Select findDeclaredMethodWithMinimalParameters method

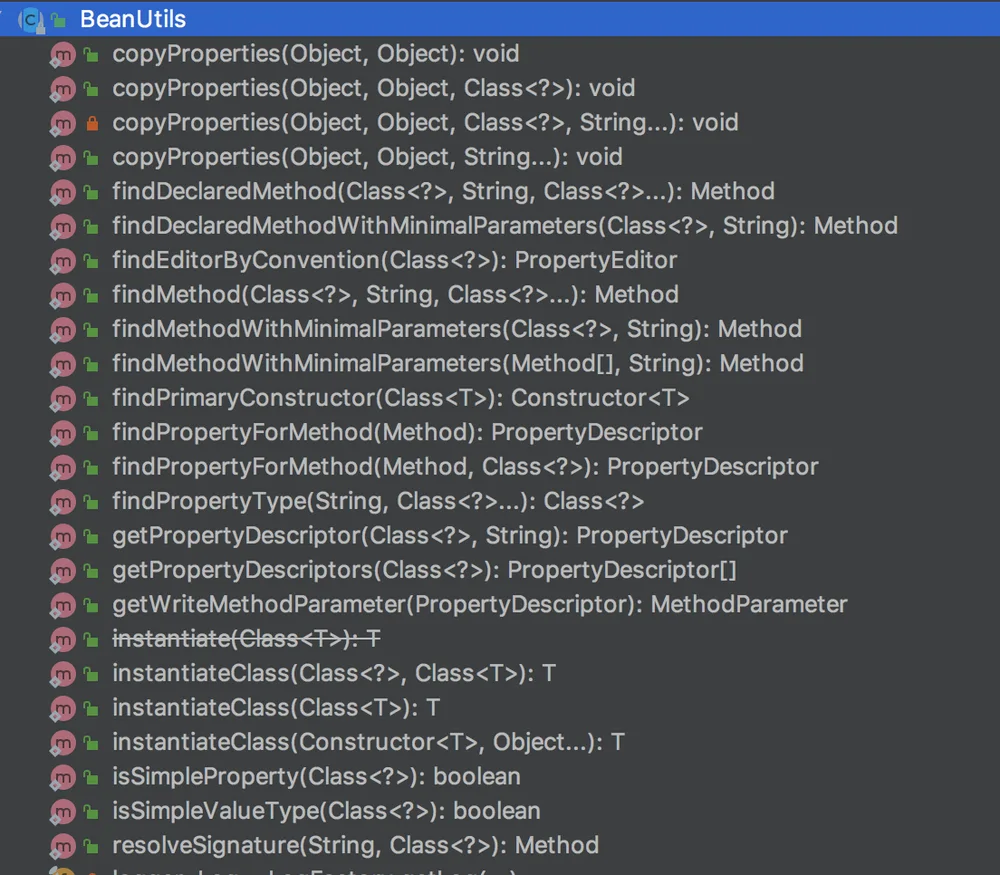click(505, 226)
